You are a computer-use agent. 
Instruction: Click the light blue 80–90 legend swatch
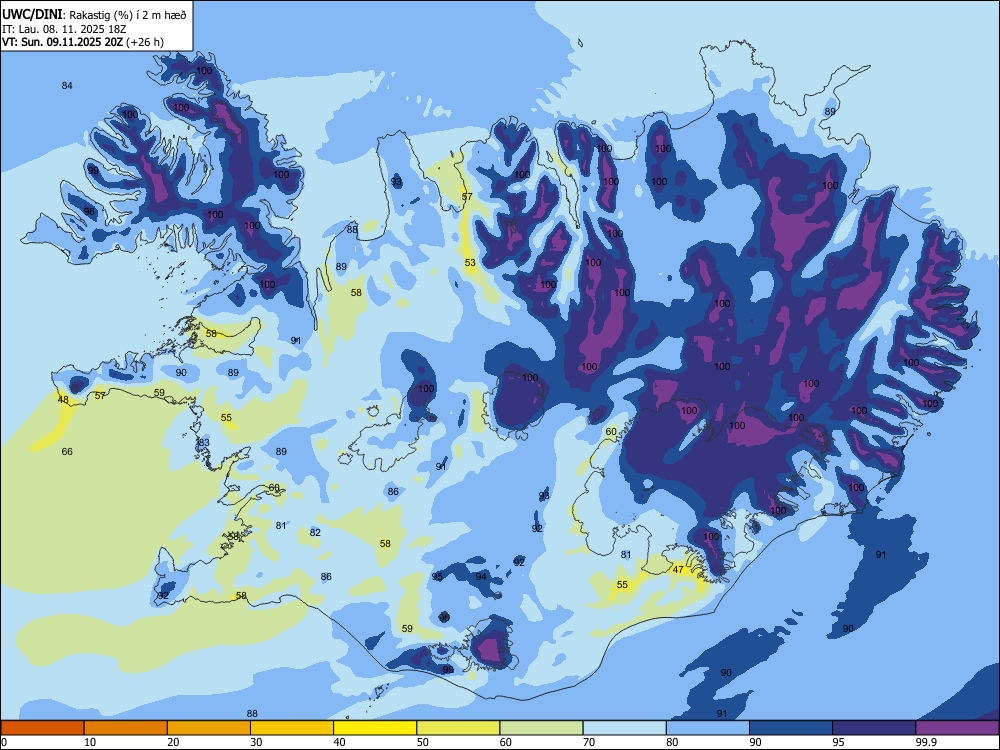708,728
